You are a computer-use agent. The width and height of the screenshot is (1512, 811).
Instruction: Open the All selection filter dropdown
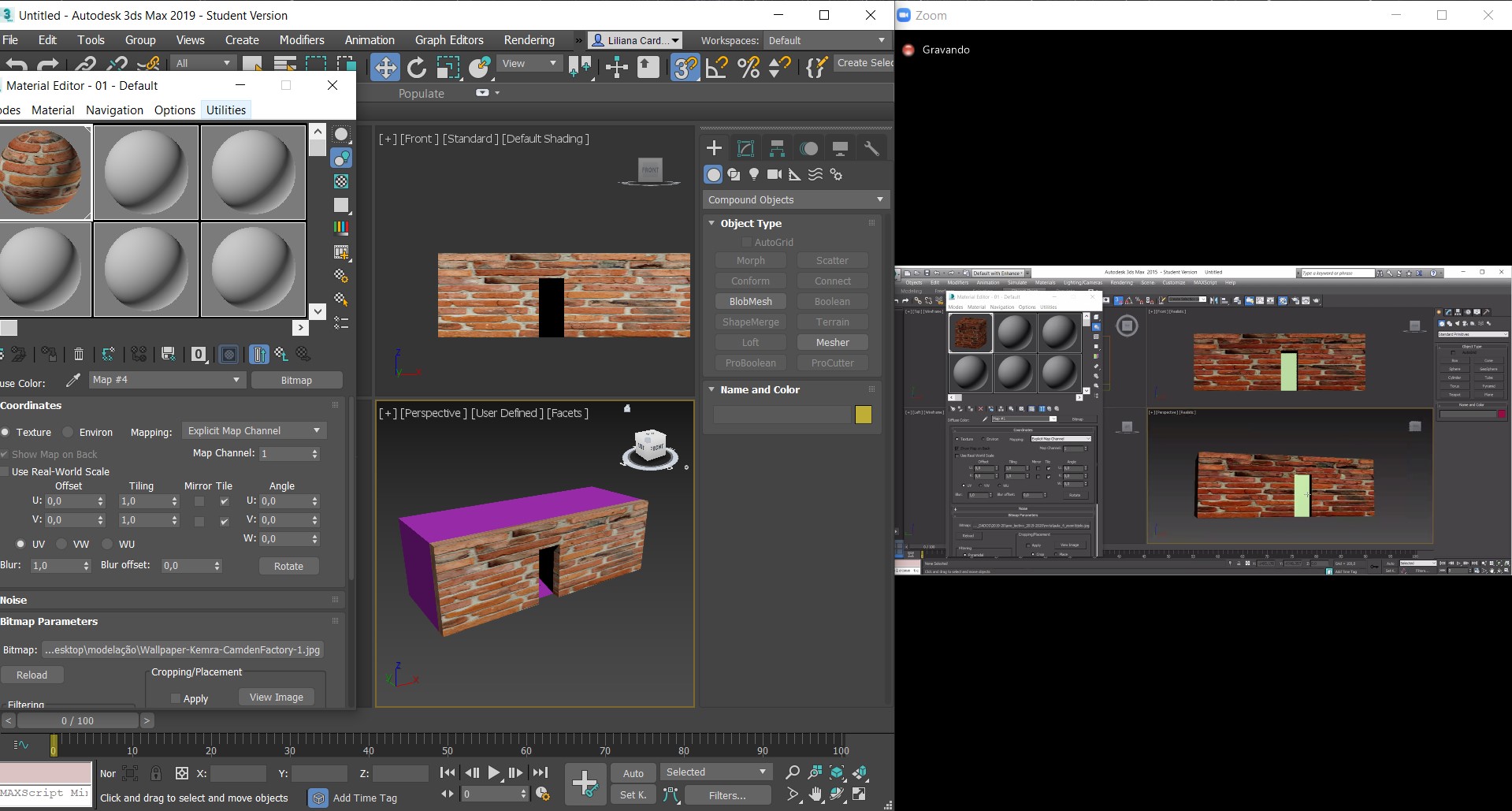click(x=203, y=63)
